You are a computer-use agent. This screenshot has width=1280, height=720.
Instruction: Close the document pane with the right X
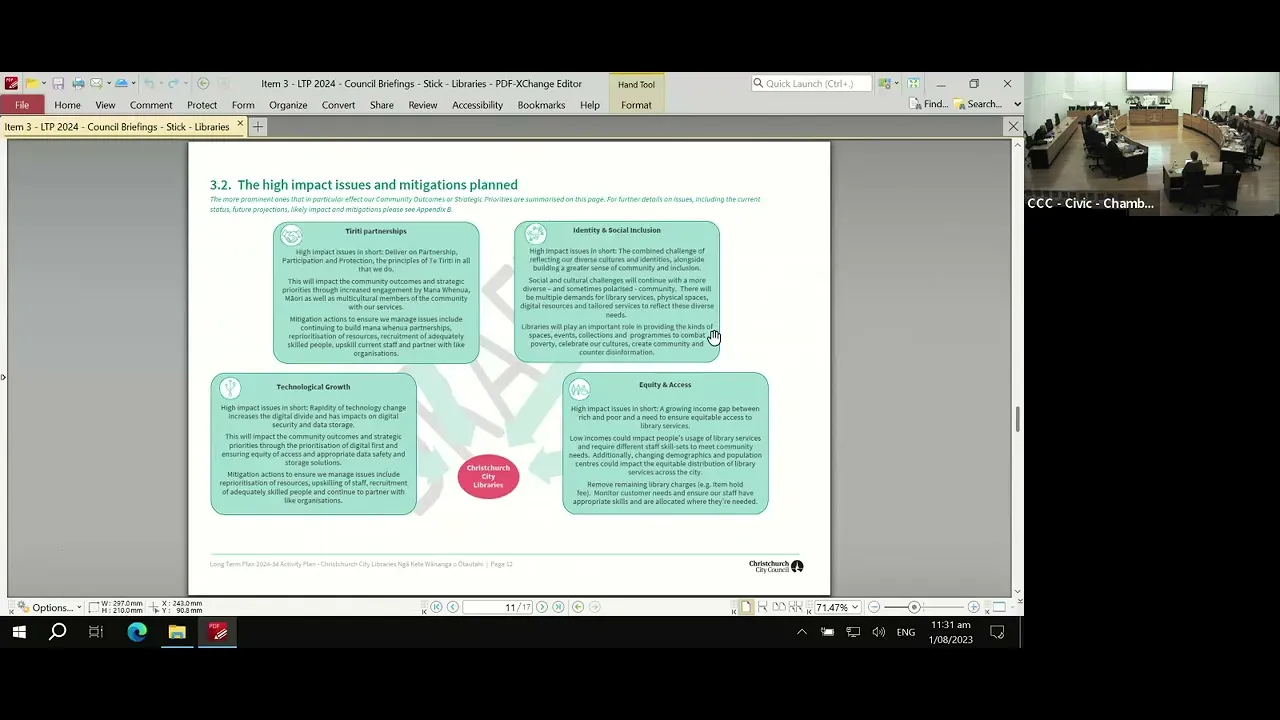(x=1013, y=127)
